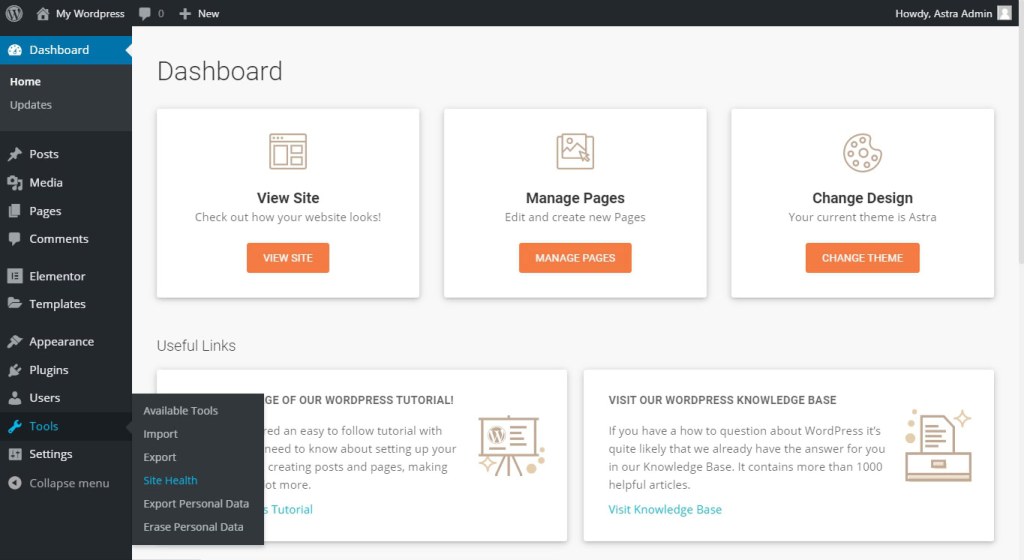
Task: Click the WordPress logo in admin bar
Action: coord(14,14)
